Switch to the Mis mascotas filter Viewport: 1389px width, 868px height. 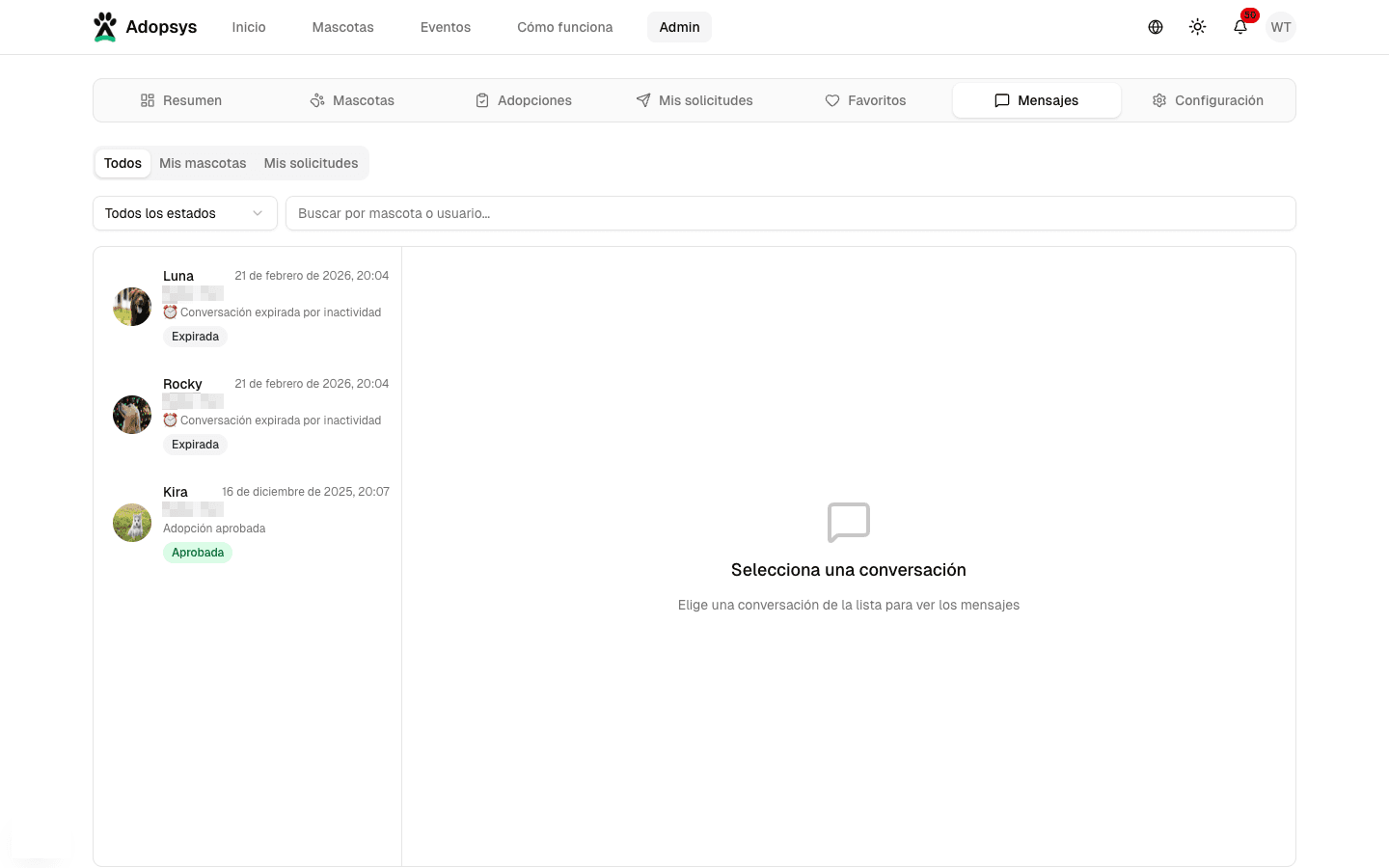pyautogui.click(x=203, y=163)
